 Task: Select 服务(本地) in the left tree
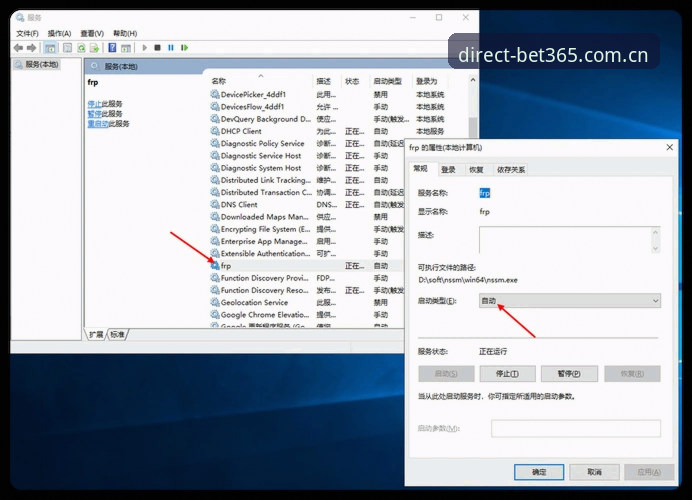click(37, 64)
